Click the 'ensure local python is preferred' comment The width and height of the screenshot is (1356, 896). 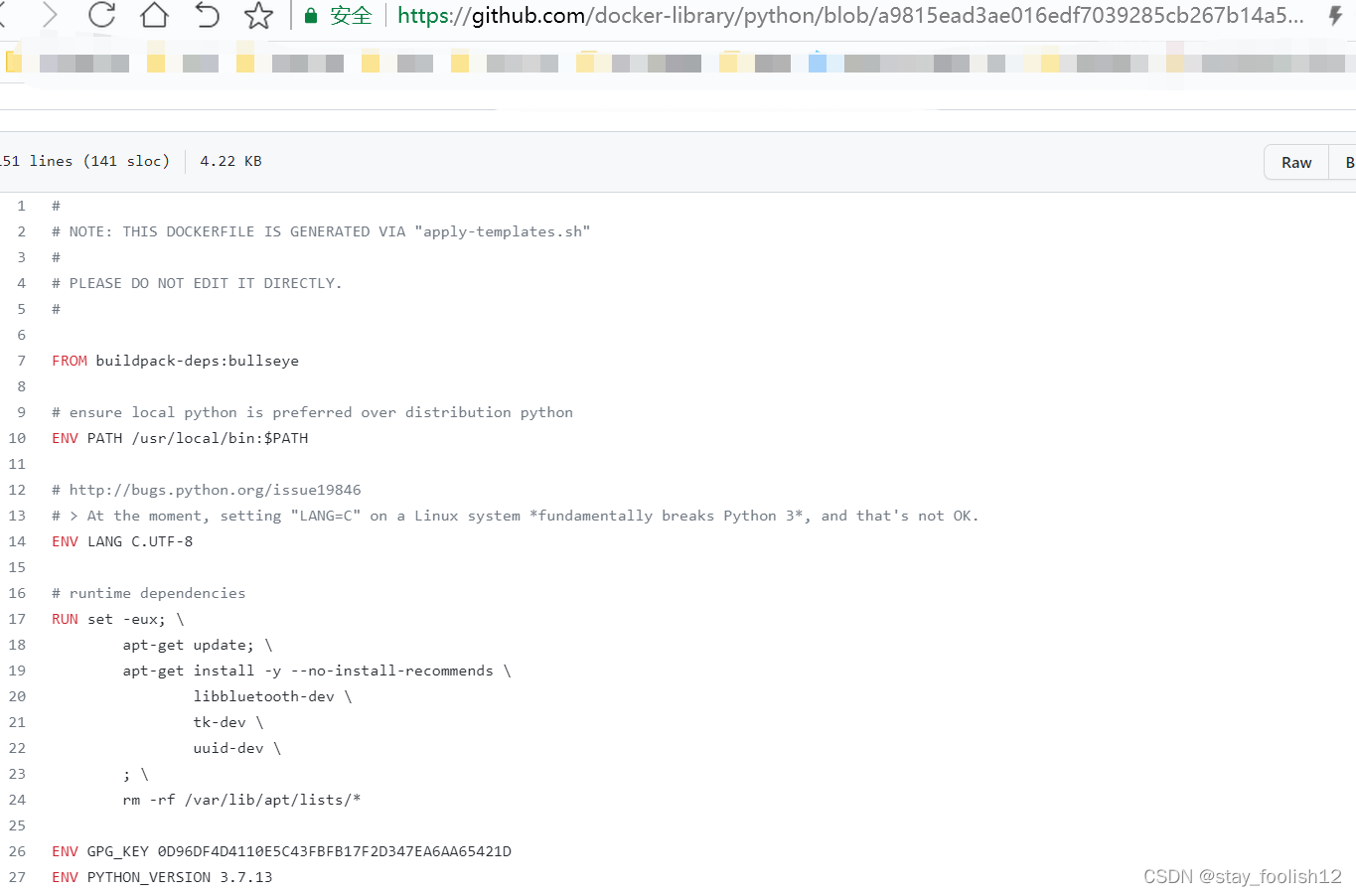point(312,412)
